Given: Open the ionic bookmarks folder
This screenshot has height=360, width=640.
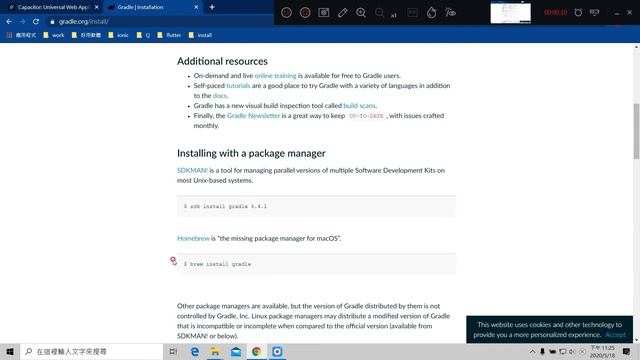Looking at the screenshot, I should pos(118,36).
